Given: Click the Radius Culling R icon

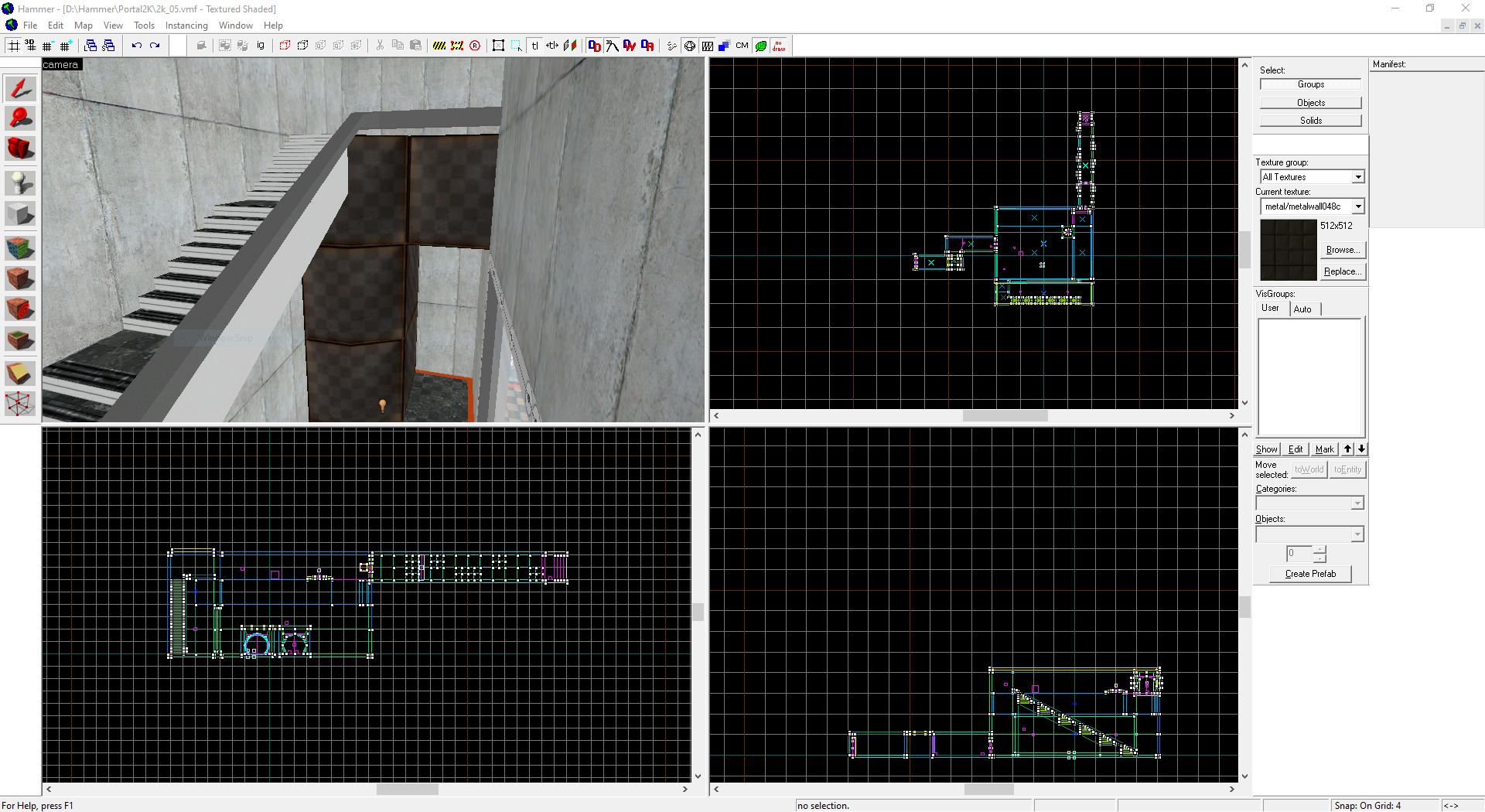Looking at the screenshot, I should [x=475, y=46].
